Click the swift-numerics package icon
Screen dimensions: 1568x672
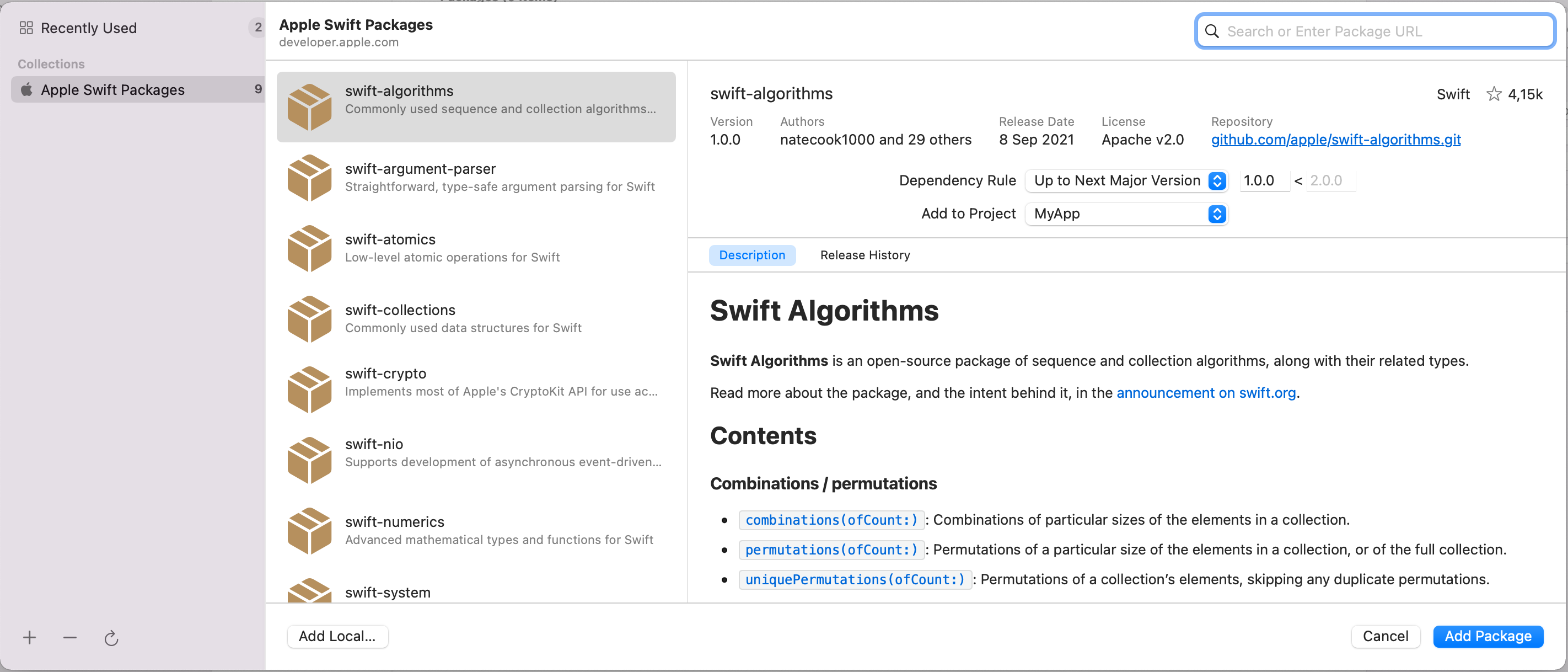pyautogui.click(x=311, y=529)
